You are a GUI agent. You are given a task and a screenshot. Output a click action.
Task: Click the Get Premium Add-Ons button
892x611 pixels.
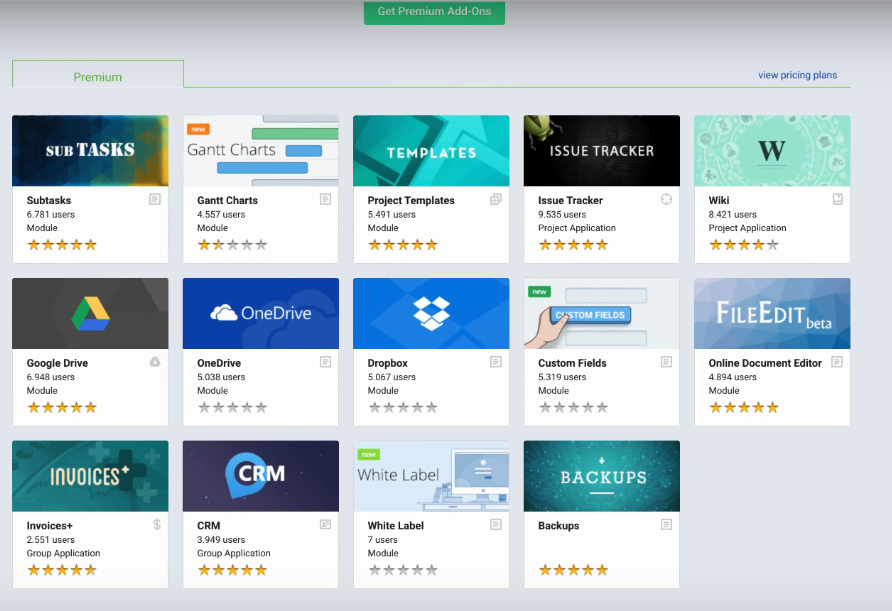click(434, 11)
